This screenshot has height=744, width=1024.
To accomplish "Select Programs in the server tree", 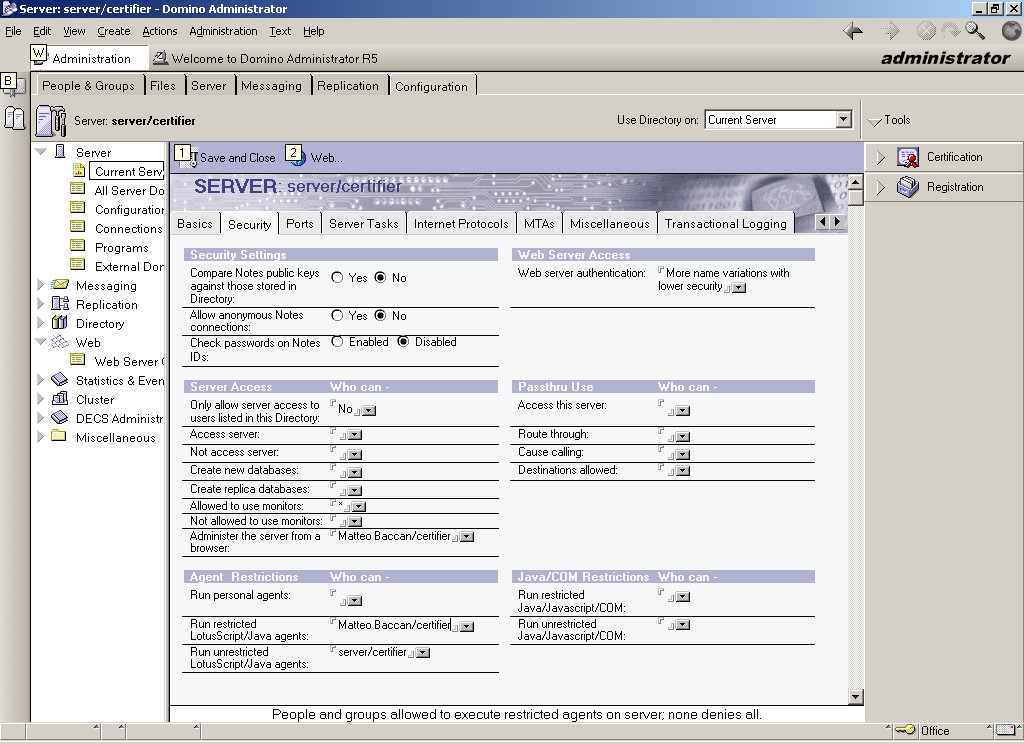I will tap(121, 247).
